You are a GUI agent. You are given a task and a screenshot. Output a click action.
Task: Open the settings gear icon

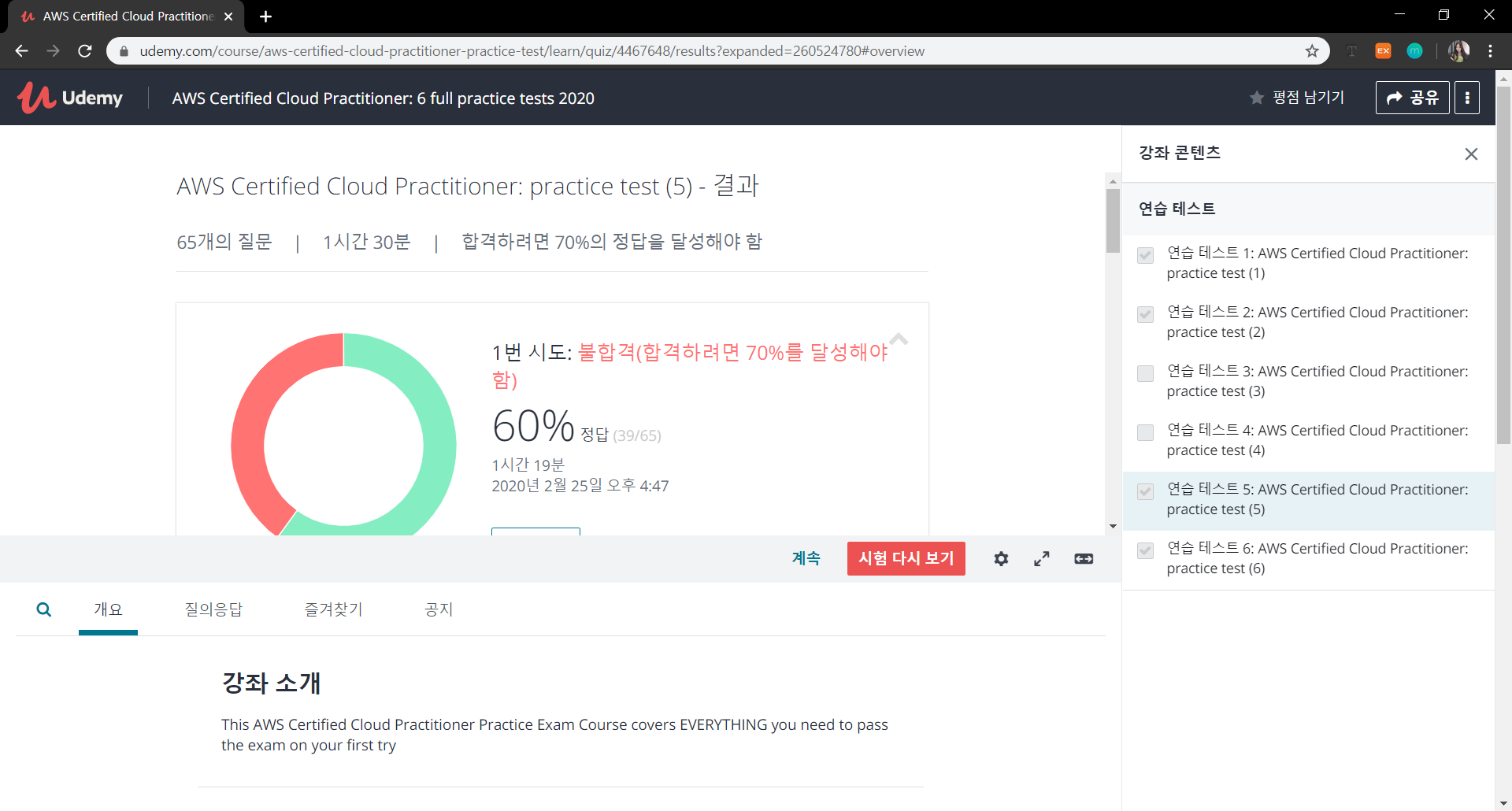pos(1001,558)
